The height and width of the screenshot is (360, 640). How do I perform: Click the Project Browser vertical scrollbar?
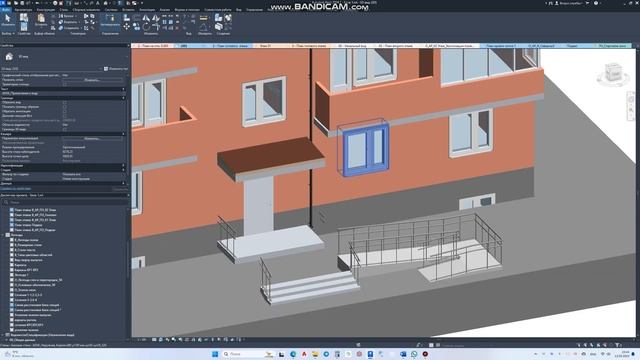point(128,261)
